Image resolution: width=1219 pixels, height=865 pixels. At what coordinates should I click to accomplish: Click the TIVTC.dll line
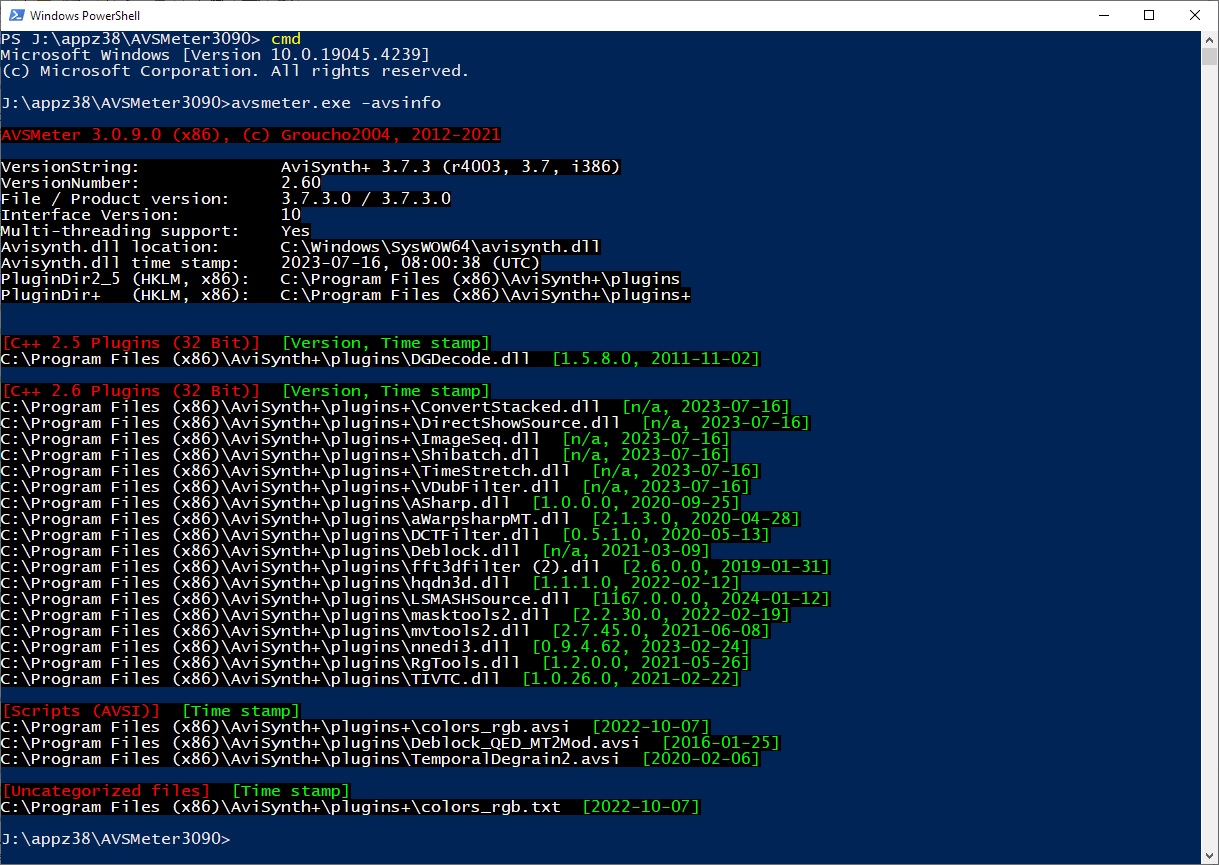371,679
